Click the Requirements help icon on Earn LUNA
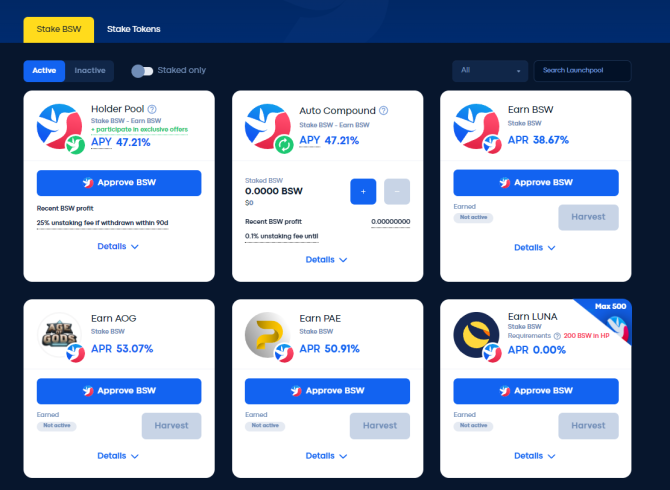The height and width of the screenshot is (490, 670). coord(557,336)
